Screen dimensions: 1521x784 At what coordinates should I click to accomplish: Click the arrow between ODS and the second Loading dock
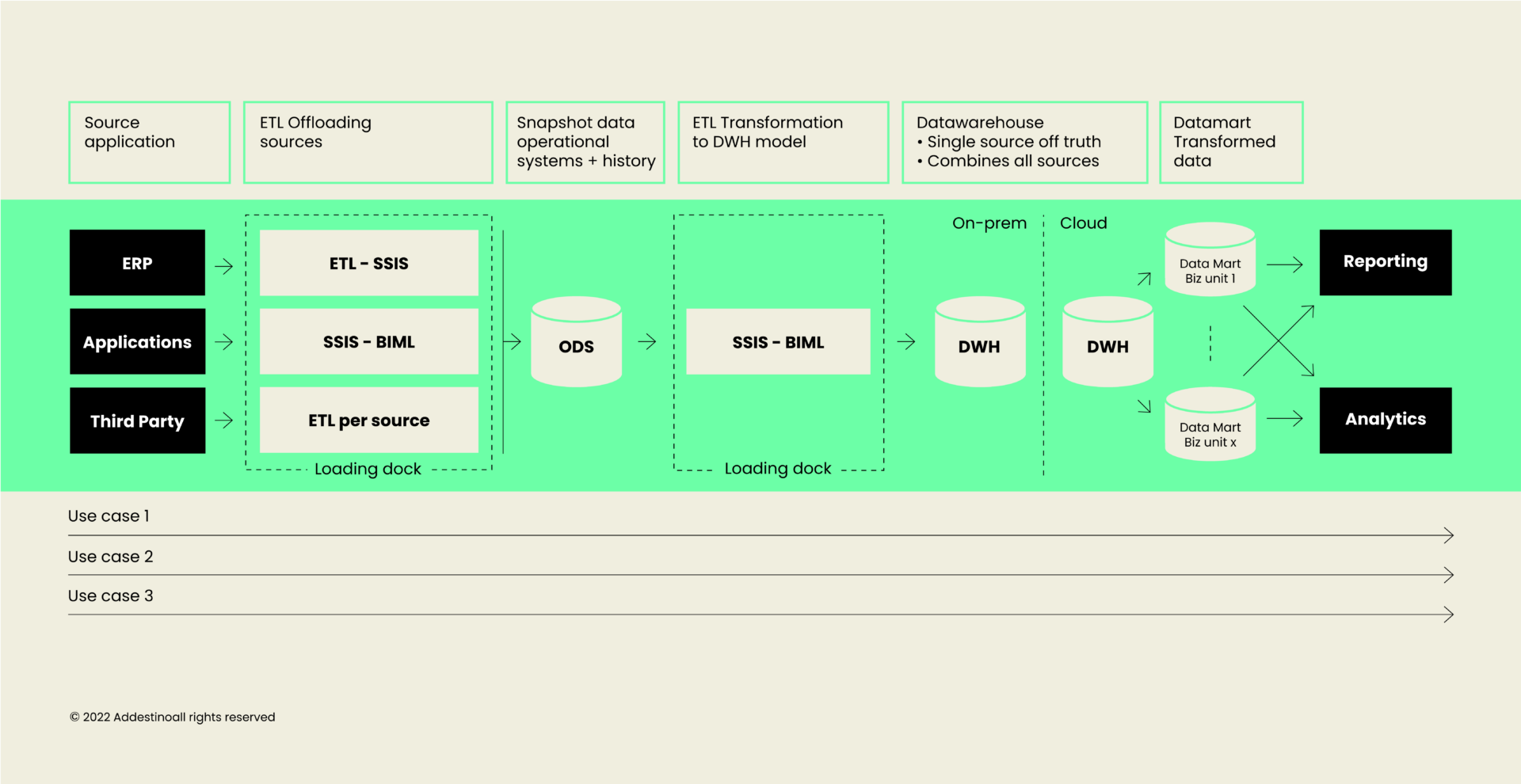coord(647,341)
